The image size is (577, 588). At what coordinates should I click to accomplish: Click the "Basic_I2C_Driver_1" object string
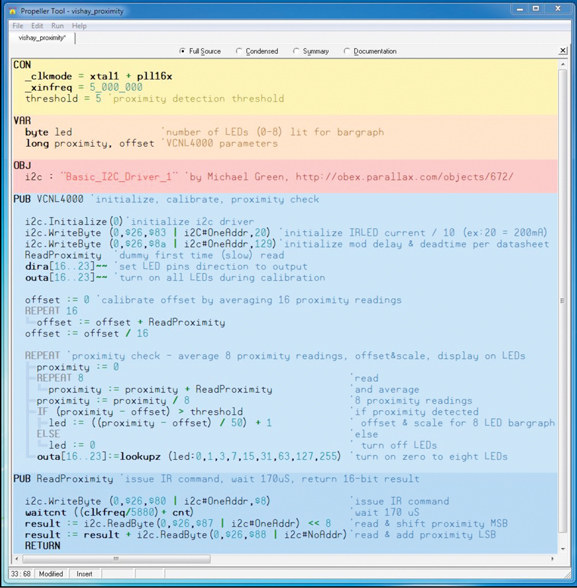click(x=119, y=177)
